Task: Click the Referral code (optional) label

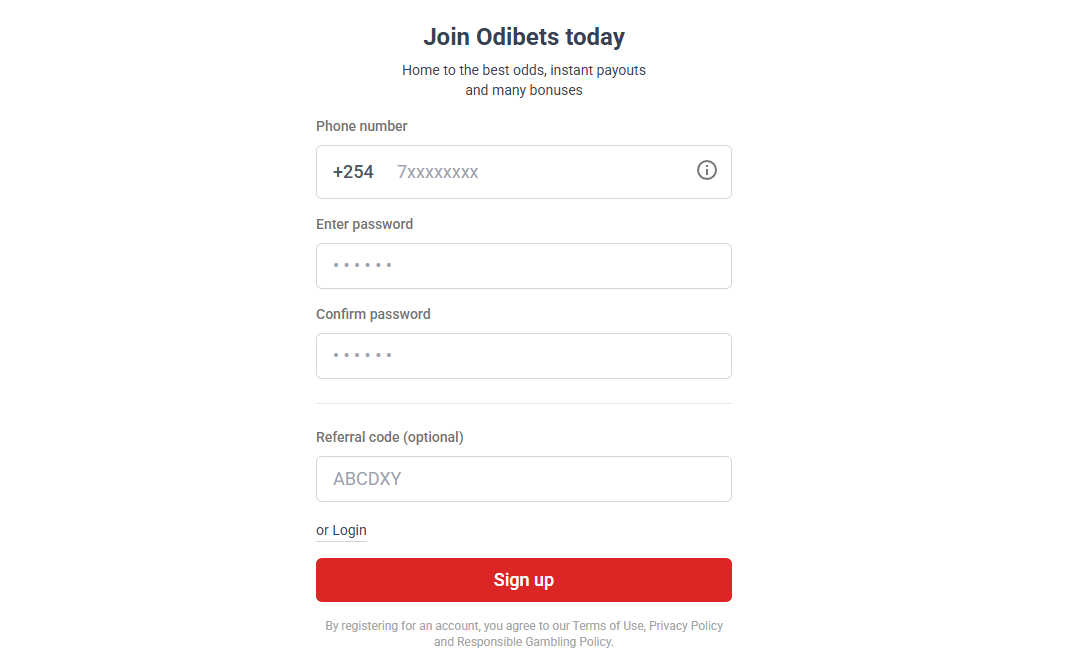Action: click(389, 437)
